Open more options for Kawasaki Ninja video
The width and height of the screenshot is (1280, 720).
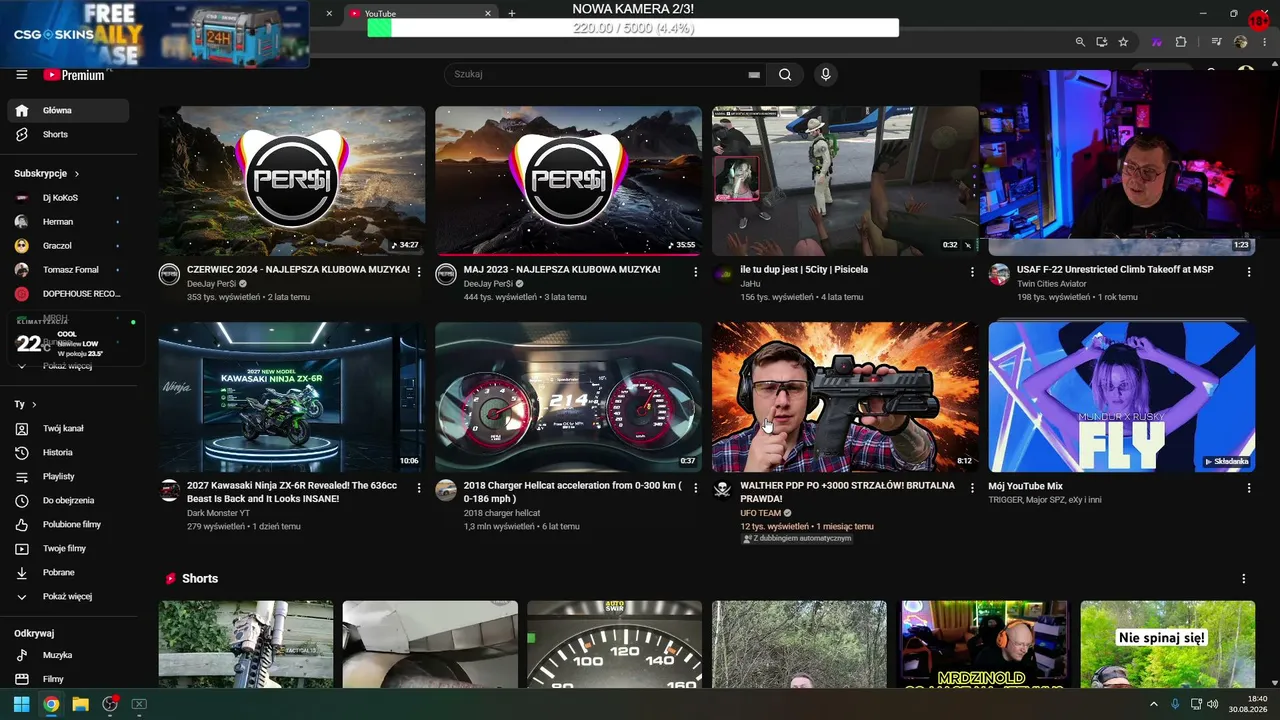pyautogui.click(x=419, y=488)
